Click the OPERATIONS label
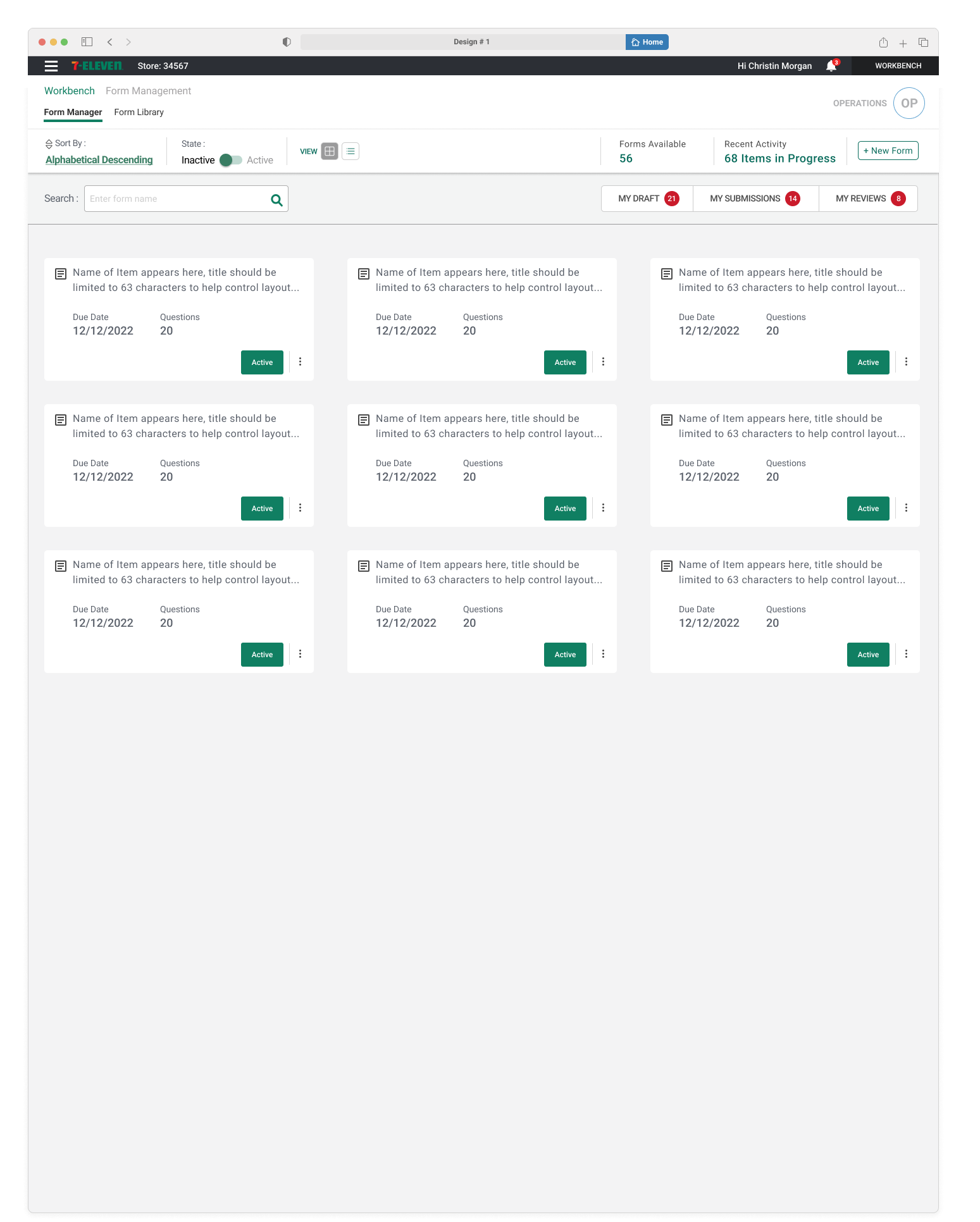The height and width of the screenshot is (1222, 980). 860,103
